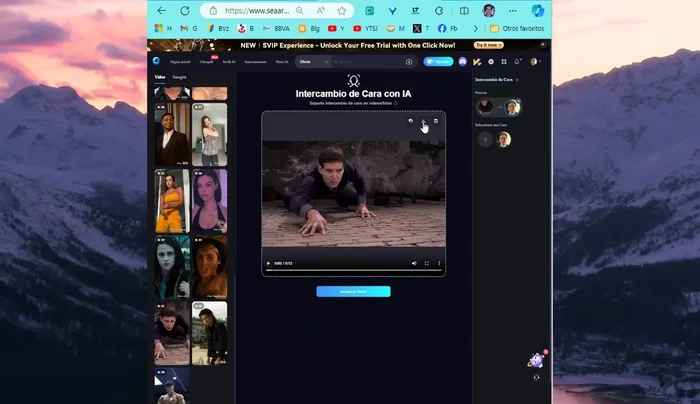The height and width of the screenshot is (404, 700).
Task: Expand the user avatar menu
Action: (x=535, y=62)
